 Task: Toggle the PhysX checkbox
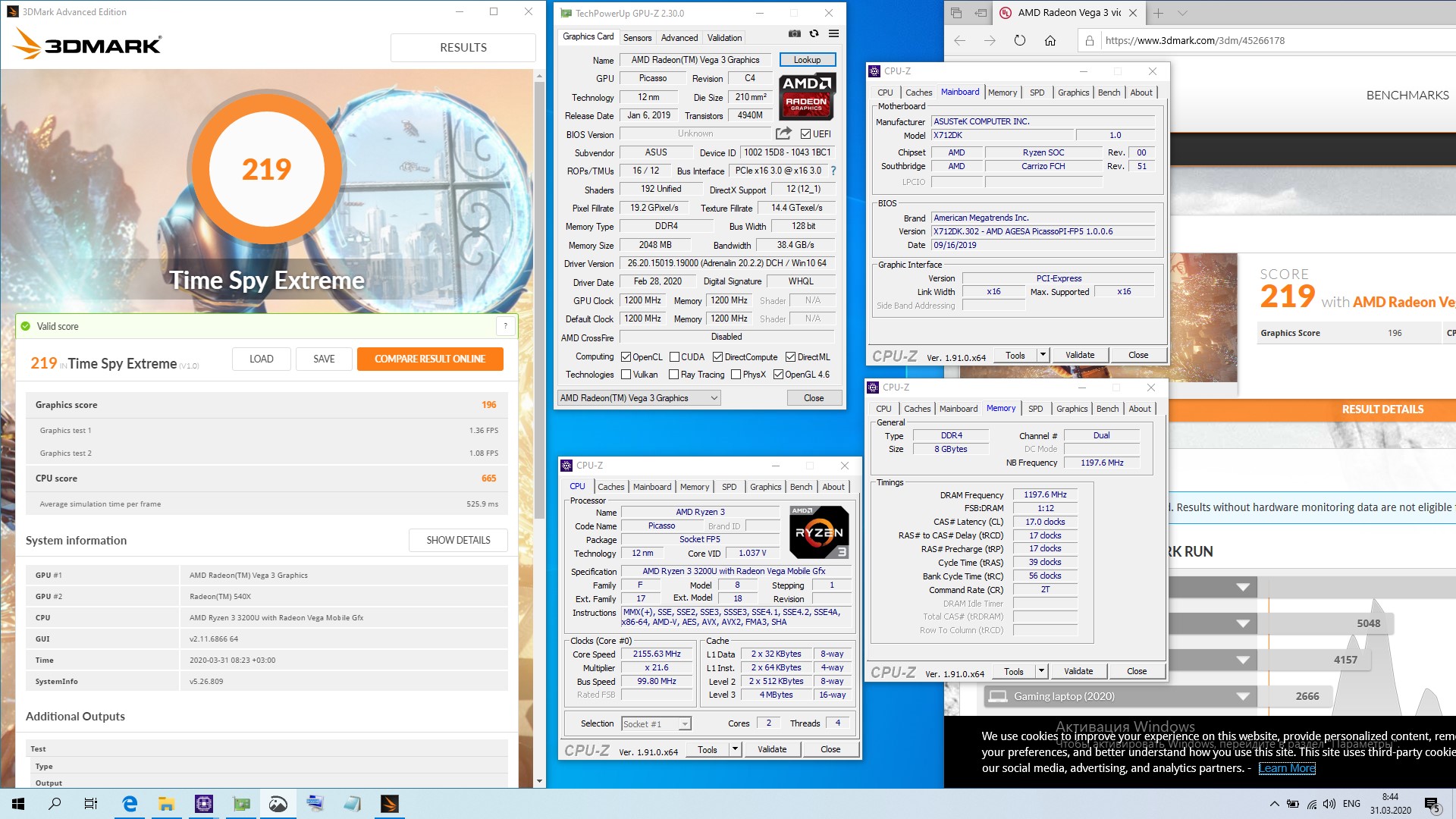[x=736, y=375]
